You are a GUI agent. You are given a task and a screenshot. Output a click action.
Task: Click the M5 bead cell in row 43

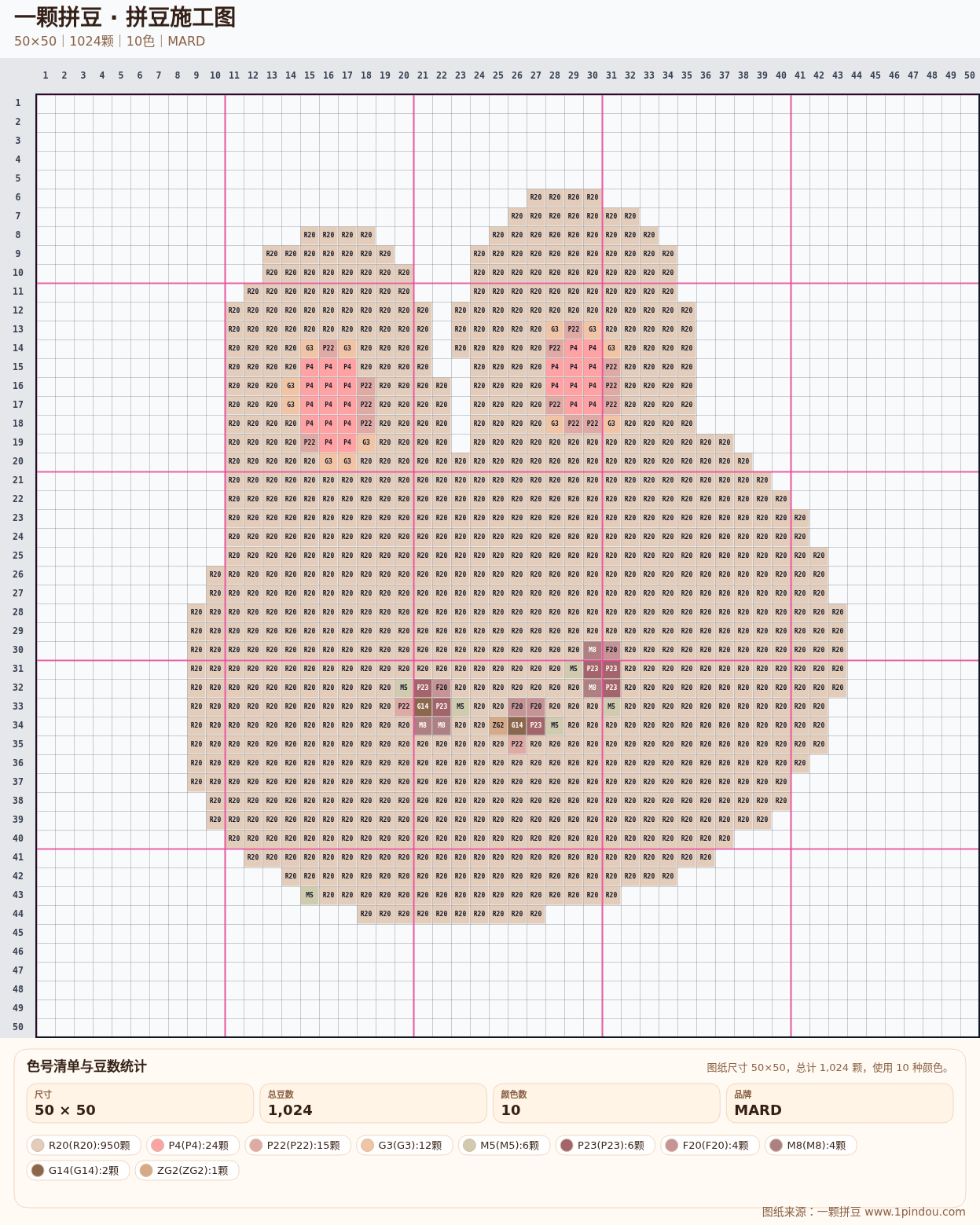310,895
